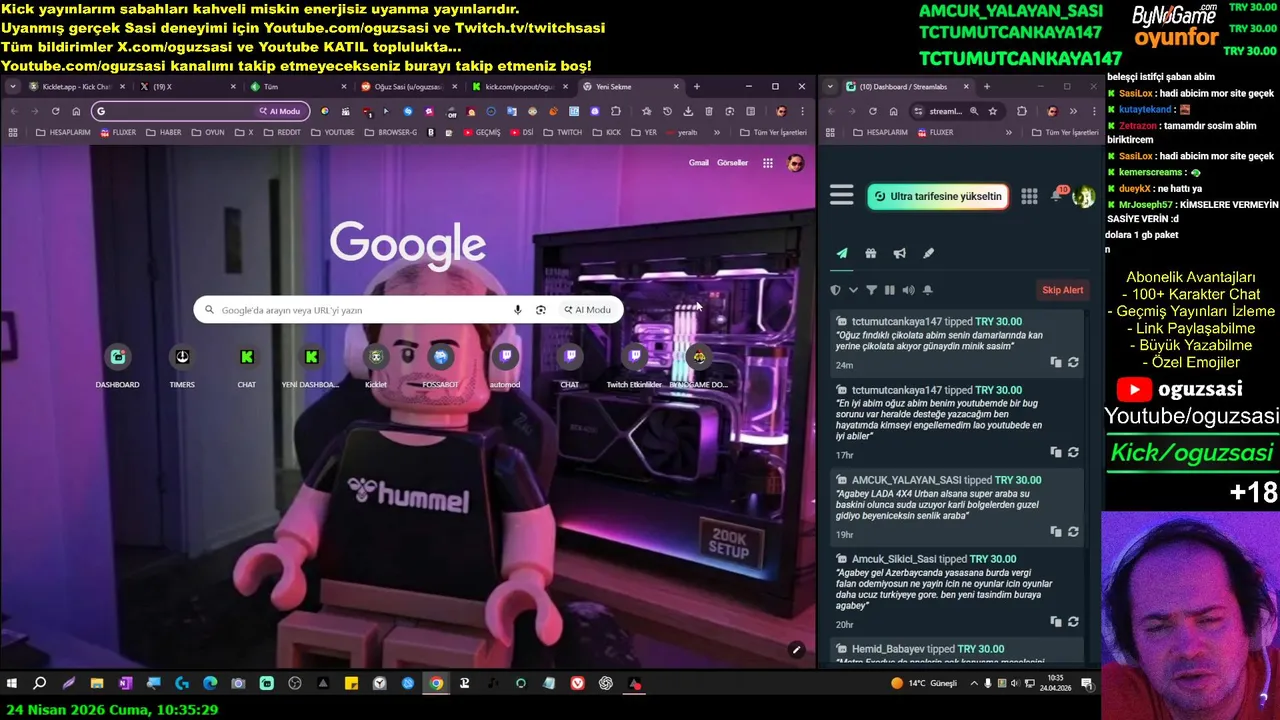Image resolution: width=1280 pixels, height=720 pixels.
Task: Open new tab in left Chrome window
Action: tap(697, 87)
